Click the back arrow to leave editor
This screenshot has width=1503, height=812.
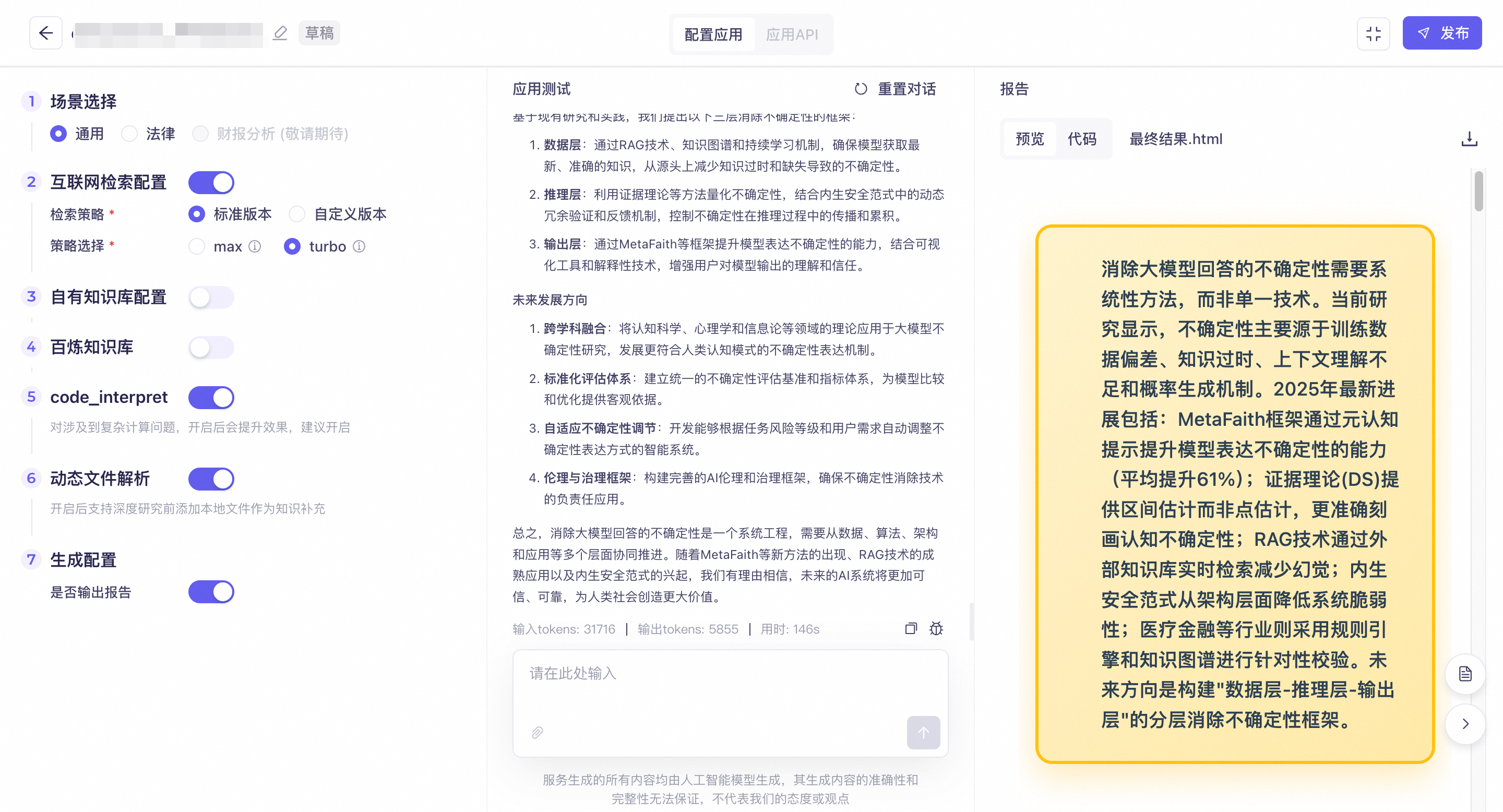[45, 33]
